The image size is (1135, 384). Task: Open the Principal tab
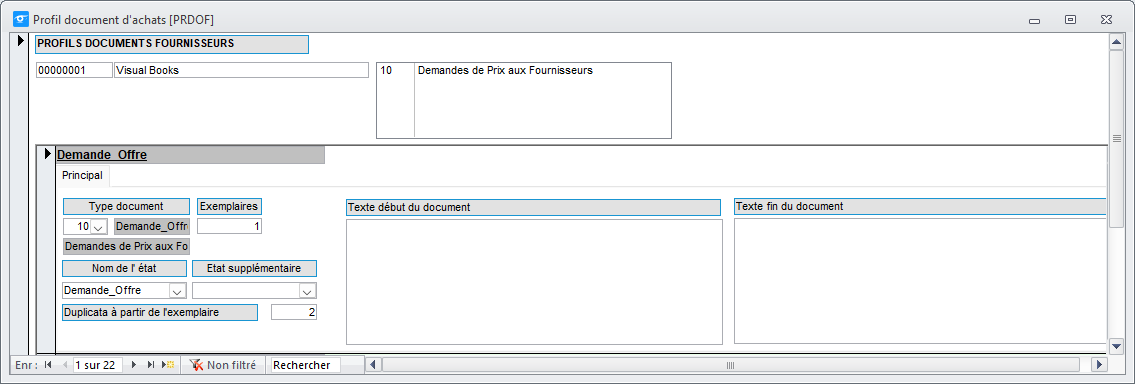83,175
